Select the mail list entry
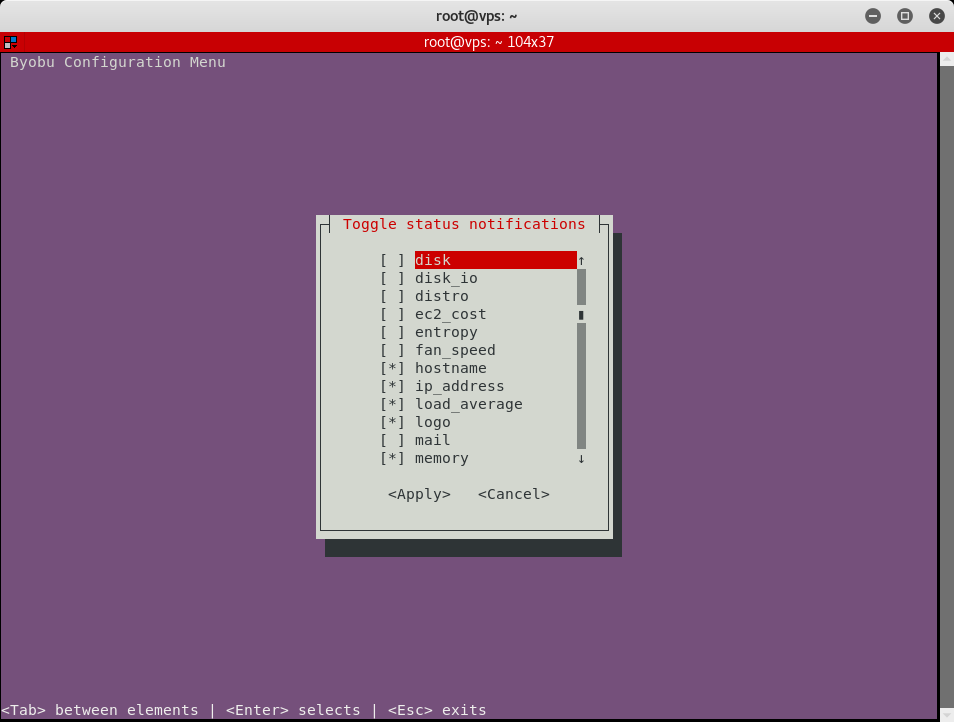This screenshot has height=722, width=954. coord(433,440)
